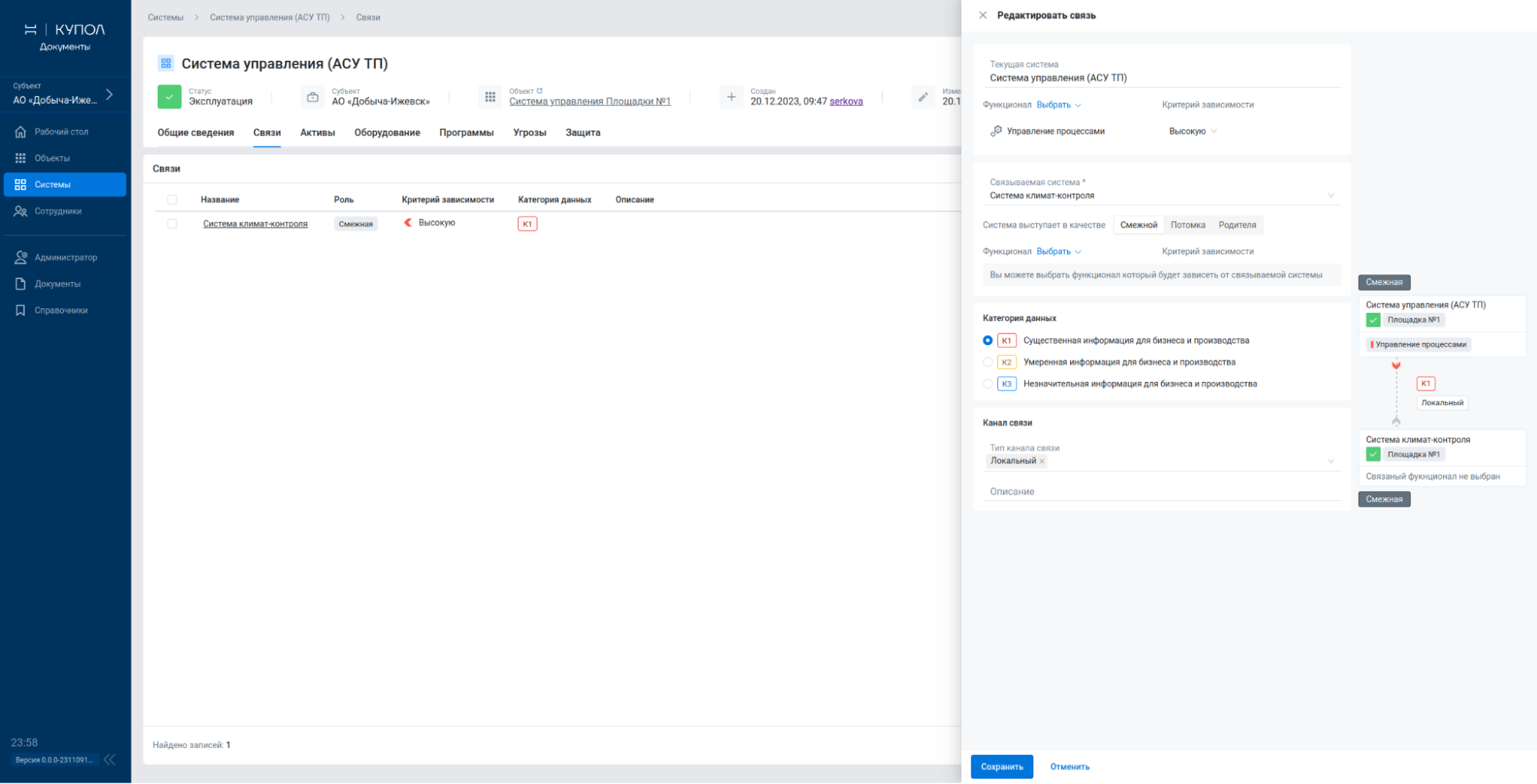Open Система климат-контроля link in table
Image resolution: width=1537 pixels, height=784 pixels.
[255, 224]
